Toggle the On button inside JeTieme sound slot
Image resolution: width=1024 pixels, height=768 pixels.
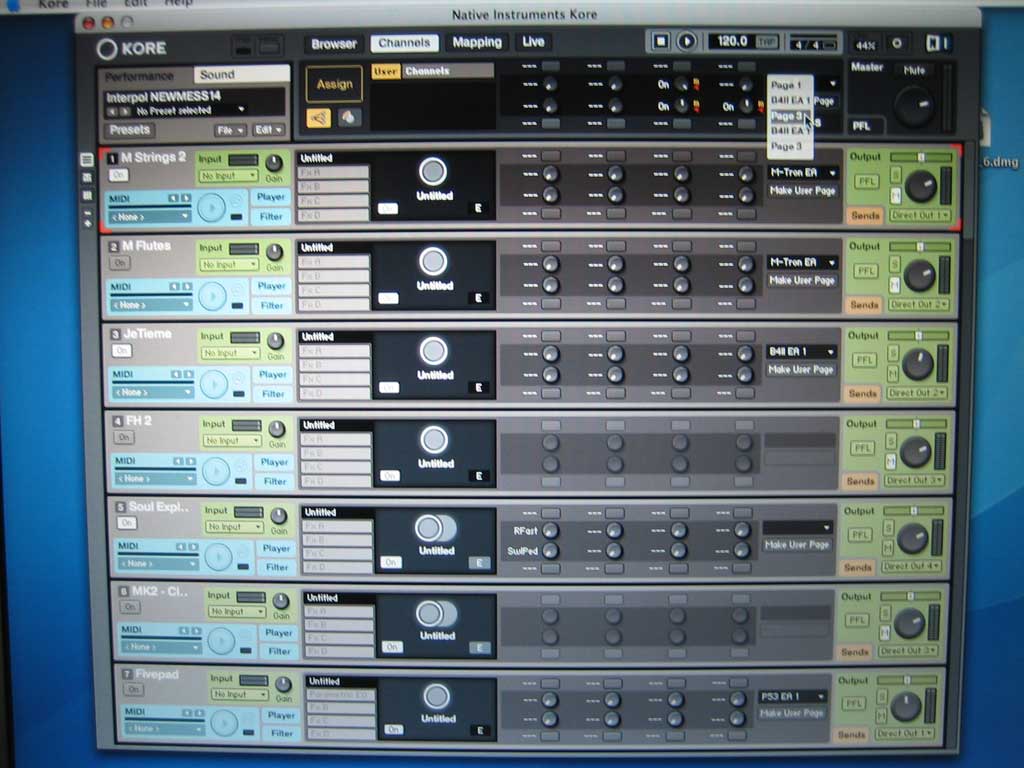[389, 388]
